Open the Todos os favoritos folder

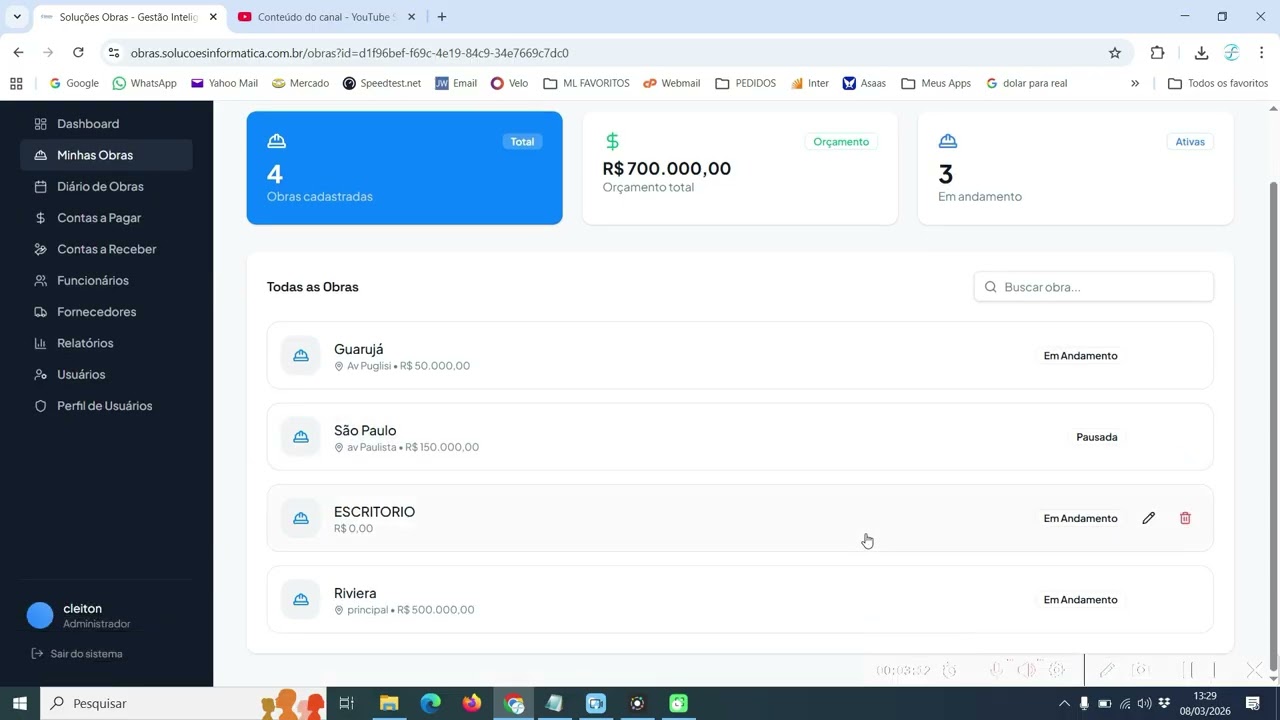(x=1218, y=83)
